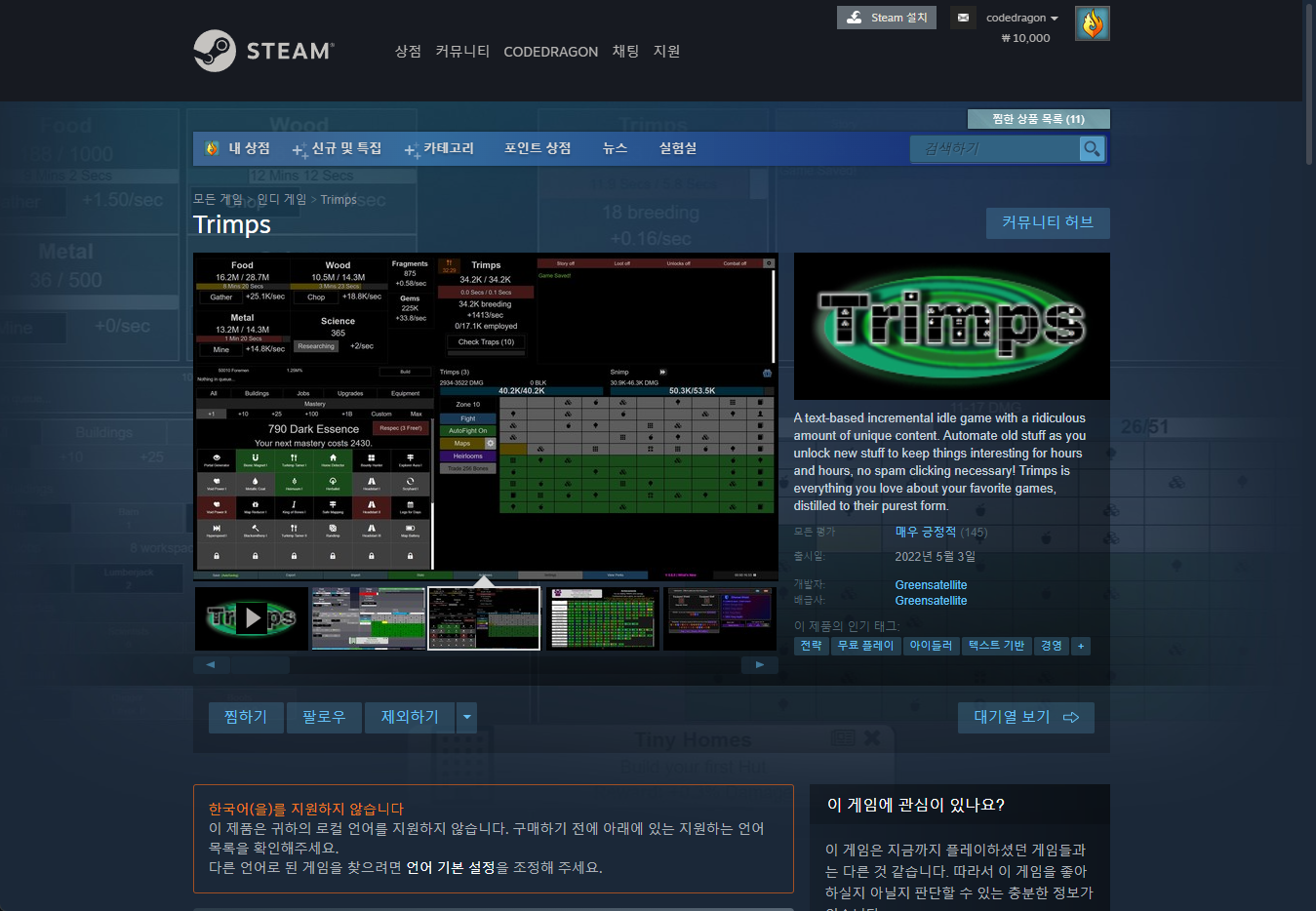The height and width of the screenshot is (911, 1316).
Task: Select the second screenshot thumbnail
Action: (368, 618)
